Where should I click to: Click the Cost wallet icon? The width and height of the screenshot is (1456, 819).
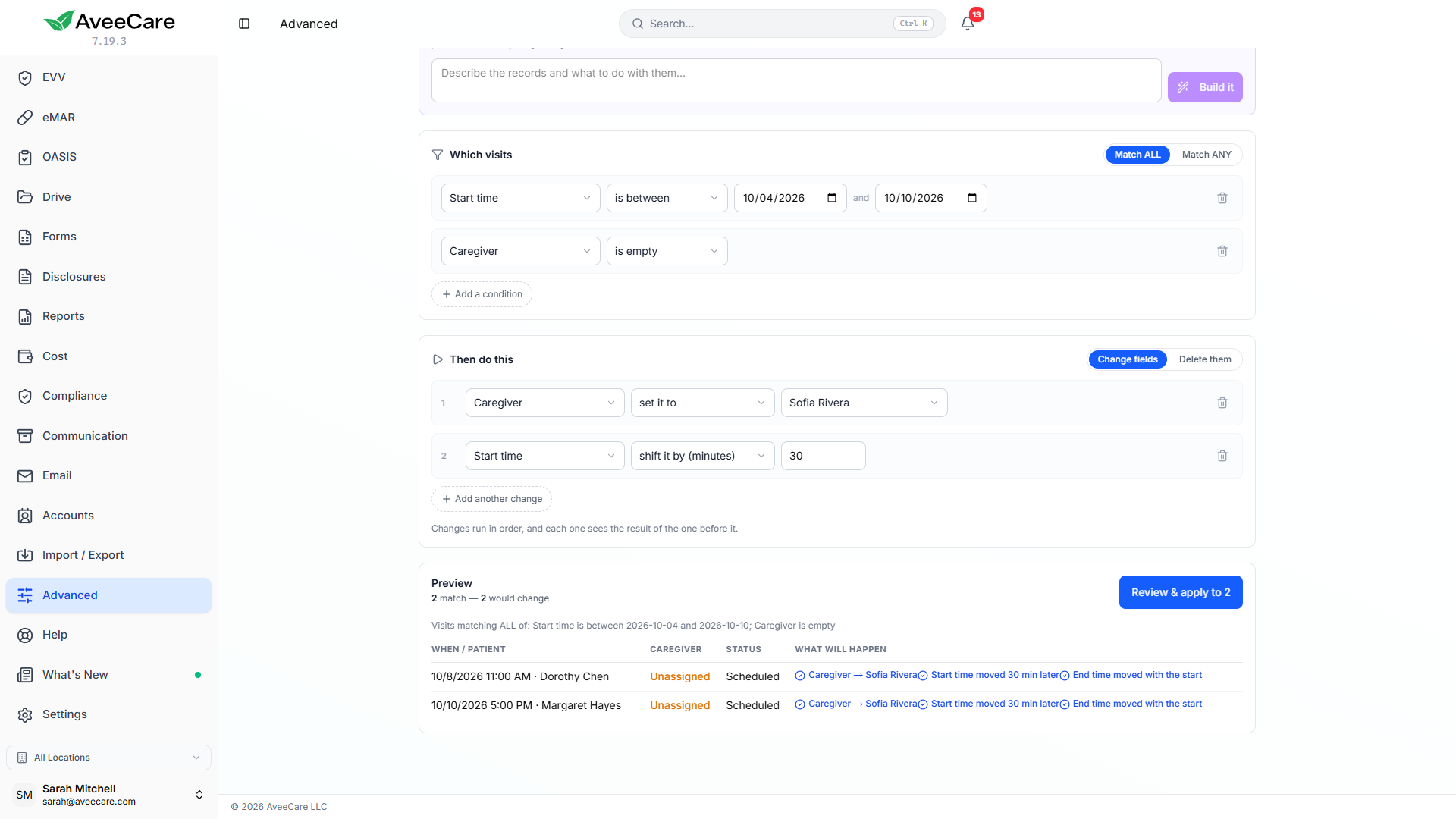25,356
